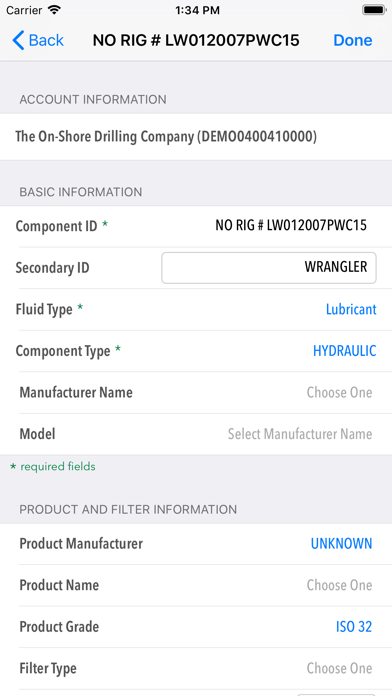Go Back to previous screen
The height and width of the screenshot is (696, 392).
coord(38,40)
